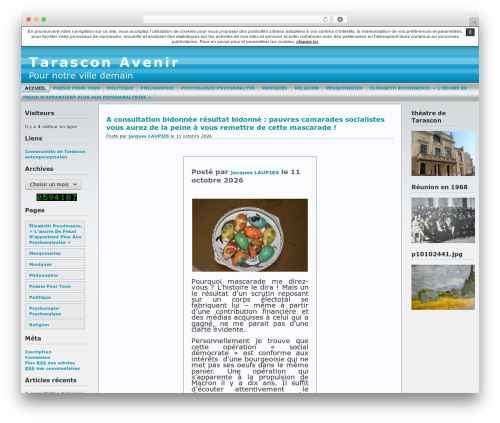Open Musiques in the navigation bar
Viewport: 500px width, 423px height.
(274, 88)
